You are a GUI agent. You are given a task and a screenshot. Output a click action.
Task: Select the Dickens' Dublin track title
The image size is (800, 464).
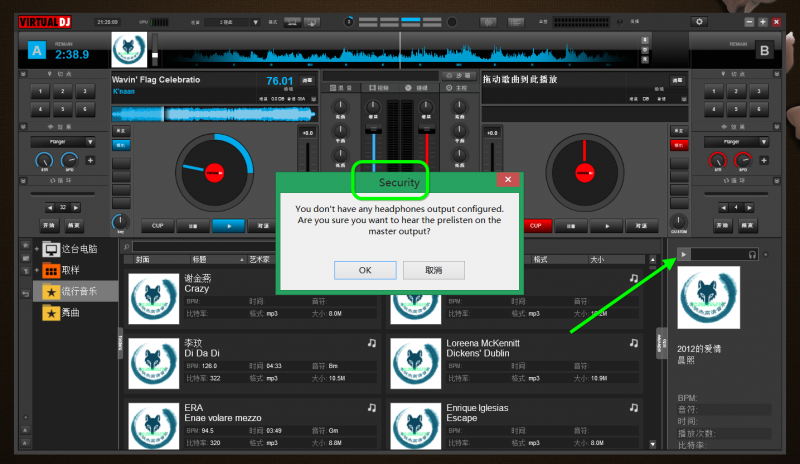478,353
